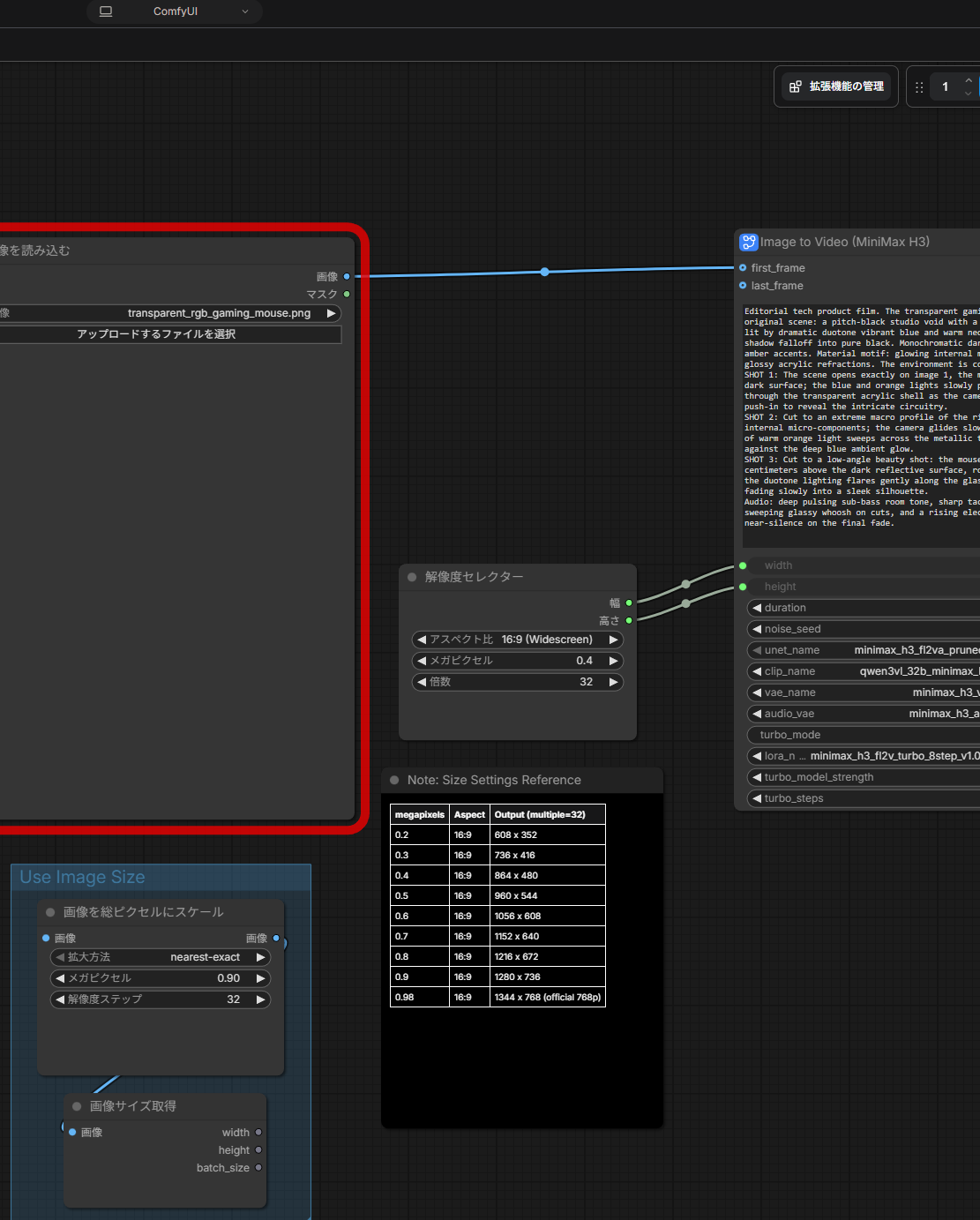Click the link midpoint dot on the blue image wire
The width and height of the screenshot is (980, 1220).
tap(545, 272)
